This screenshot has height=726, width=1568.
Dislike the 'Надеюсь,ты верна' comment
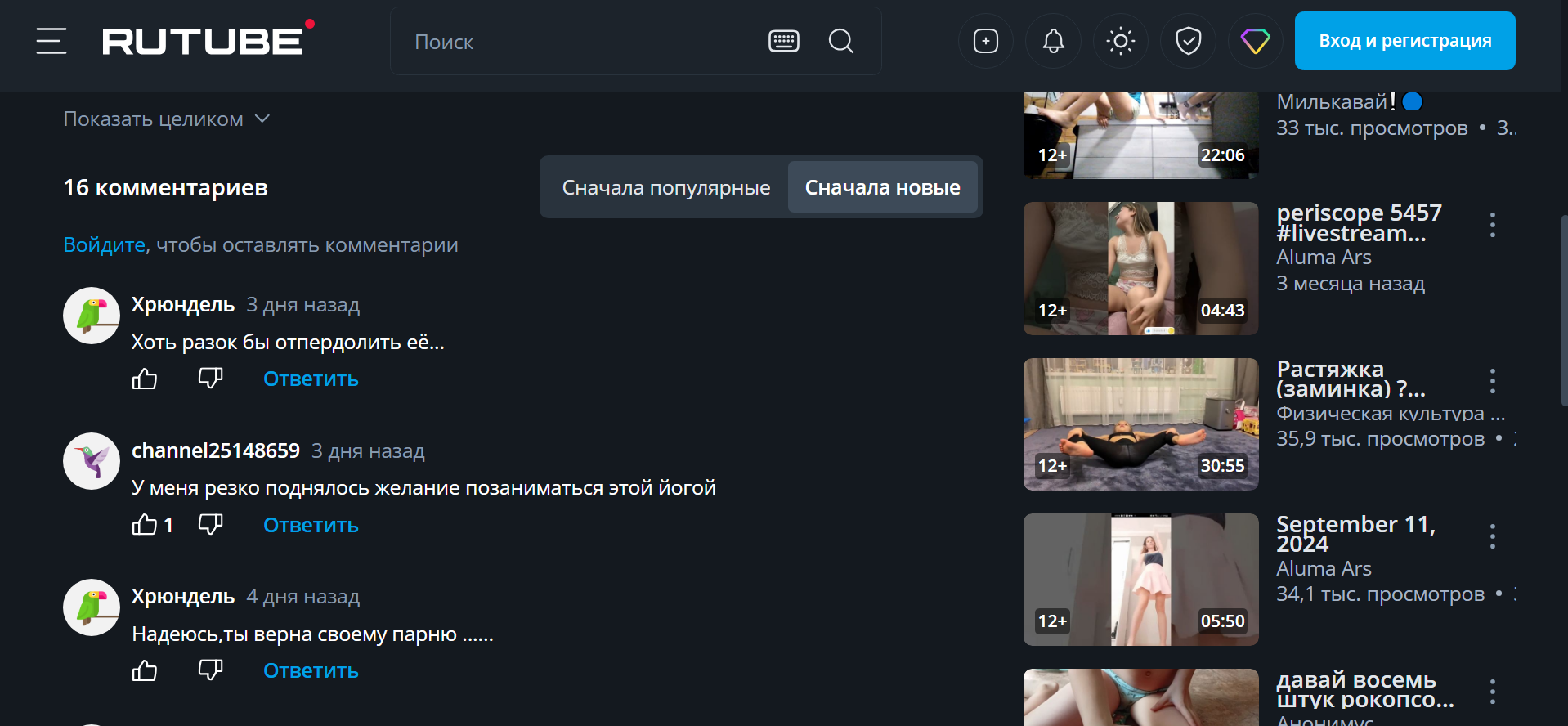pyautogui.click(x=211, y=670)
